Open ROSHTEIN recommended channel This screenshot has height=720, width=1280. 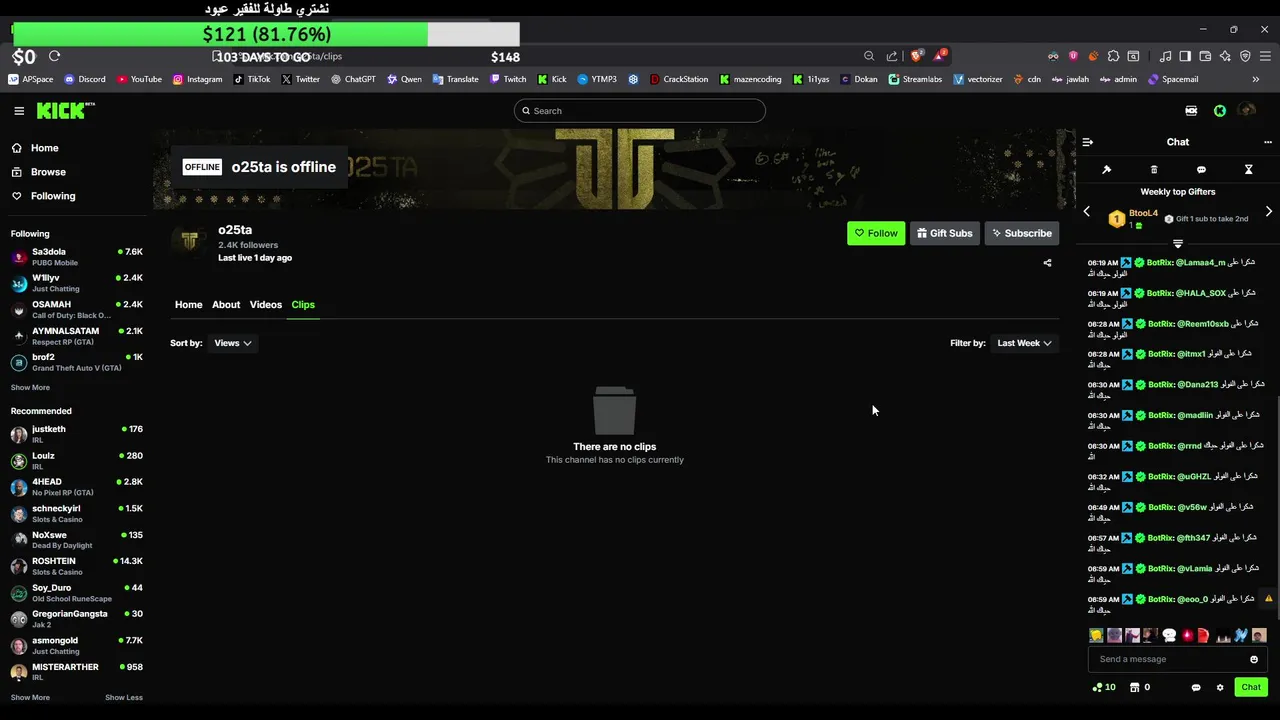[77, 566]
